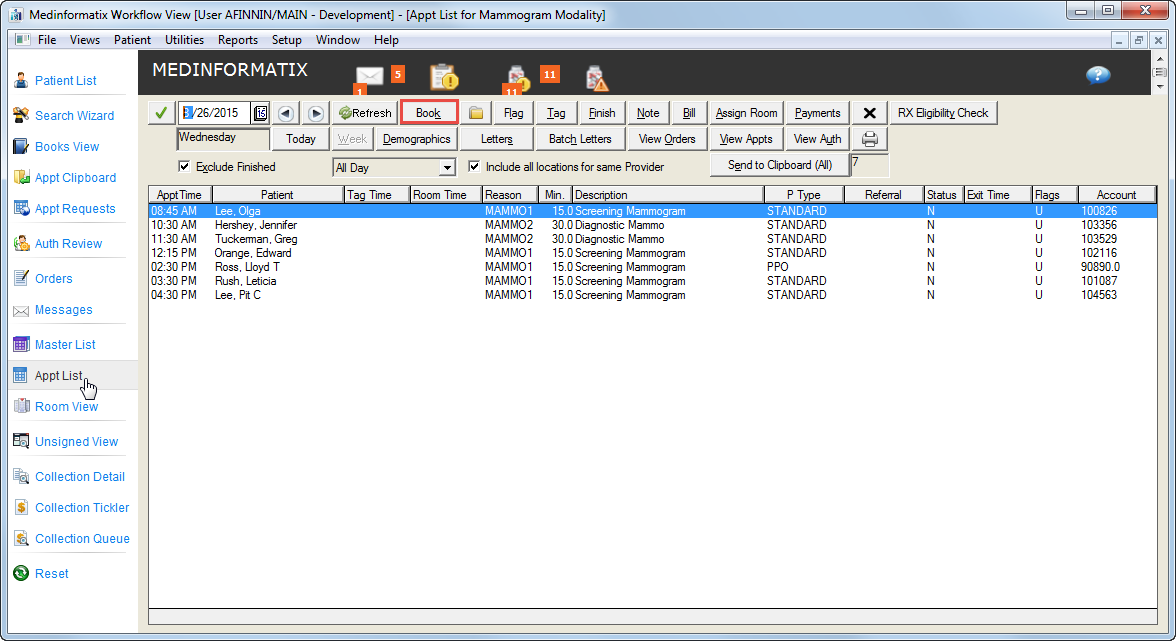Toggle Include all locations for same Provider
The height and width of the screenshot is (641, 1176).
(474, 166)
